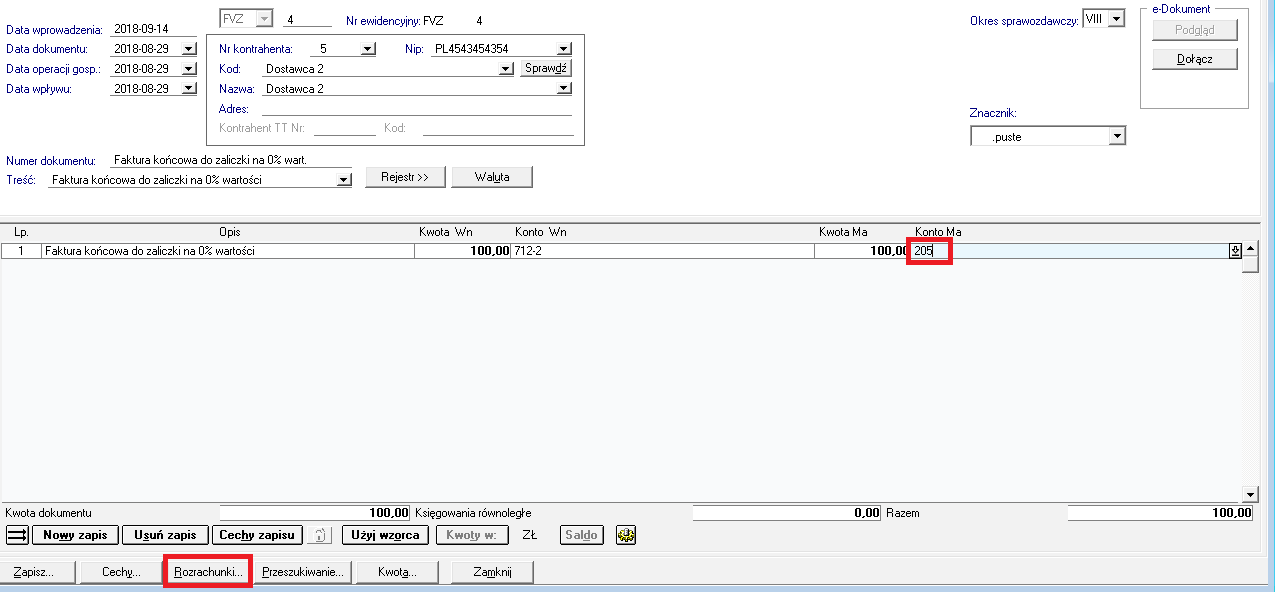Click the Opis column header
This screenshot has width=1275, height=592.
(229, 232)
